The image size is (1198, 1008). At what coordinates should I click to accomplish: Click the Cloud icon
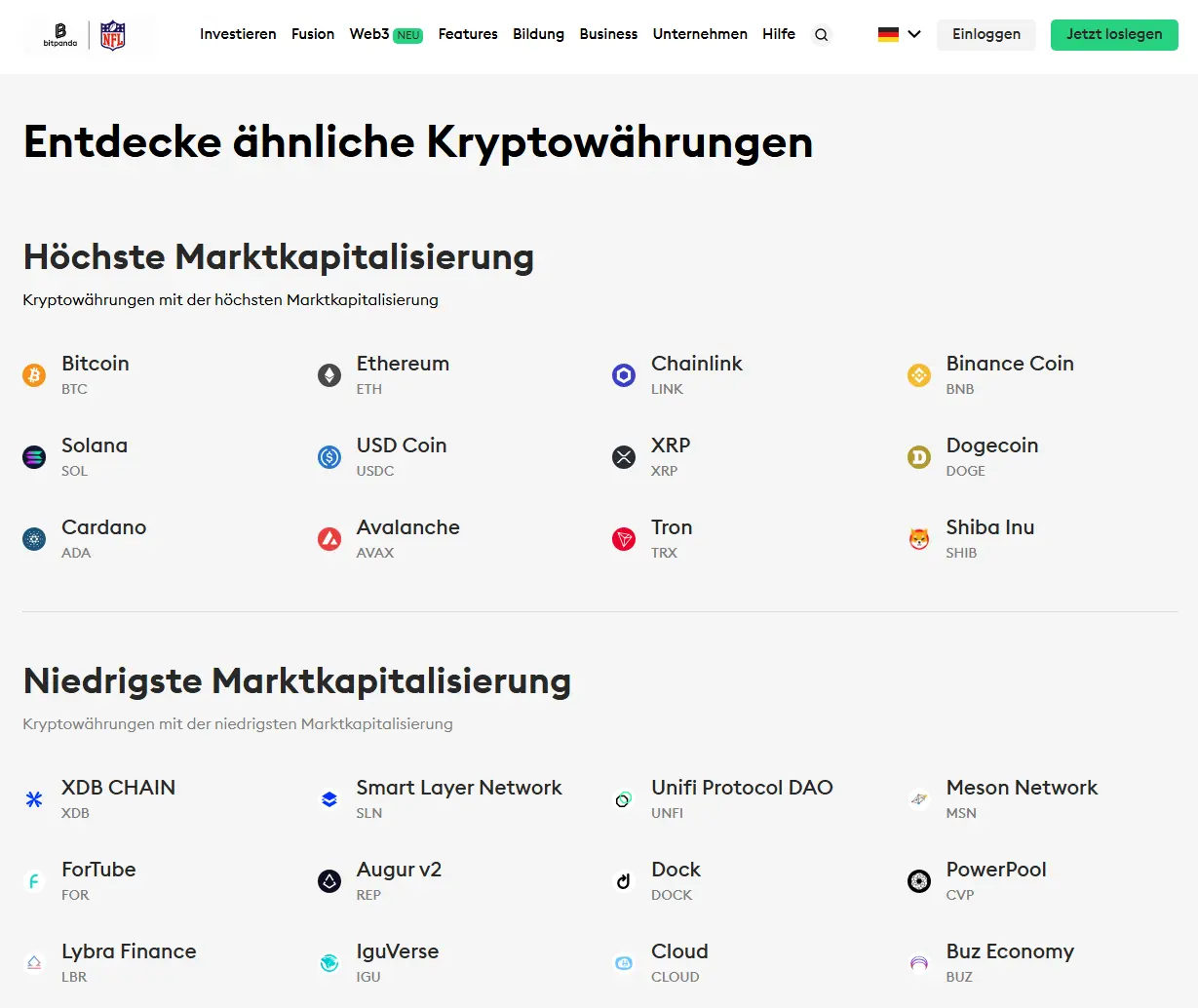(x=624, y=963)
